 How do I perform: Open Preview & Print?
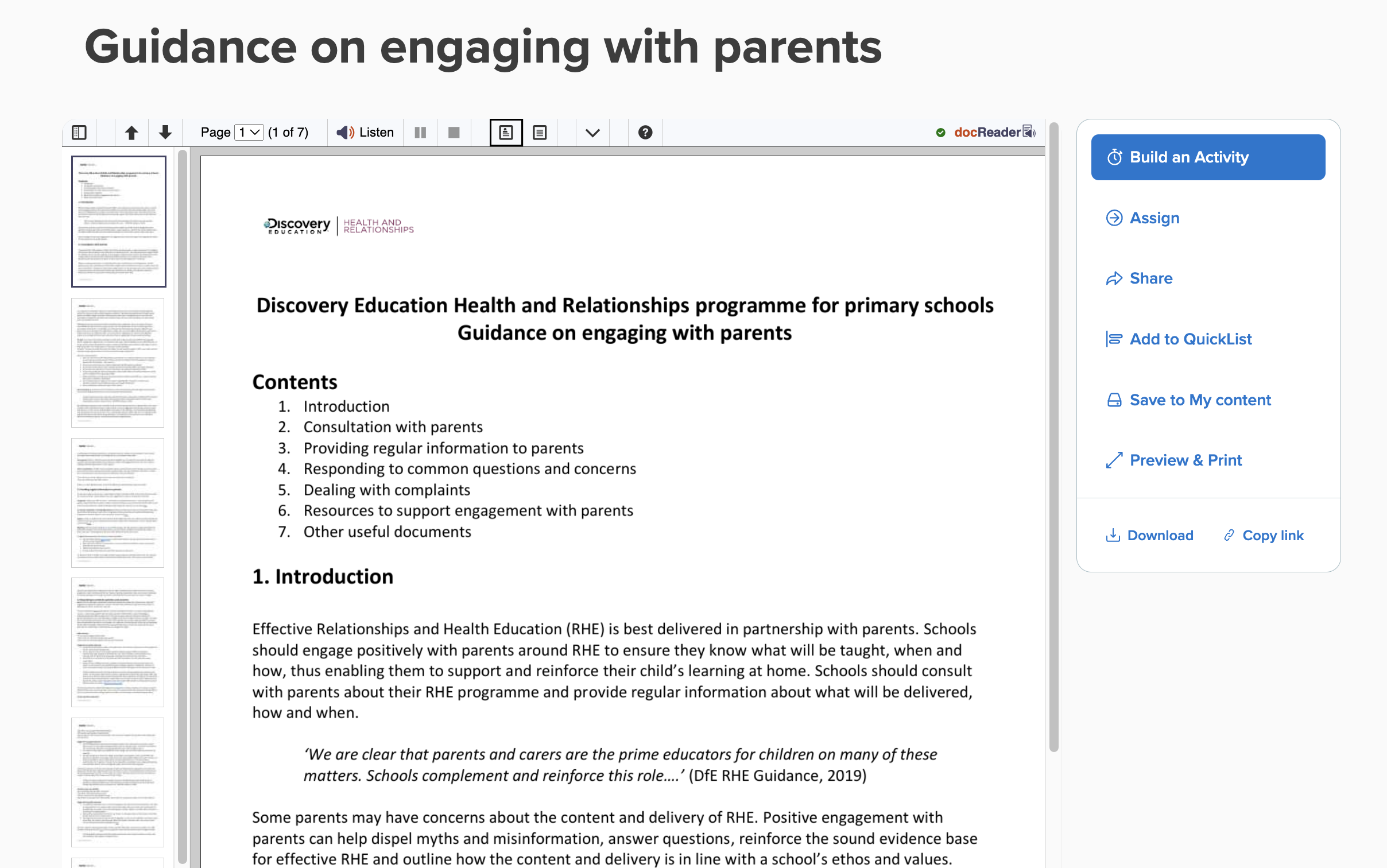(1173, 460)
